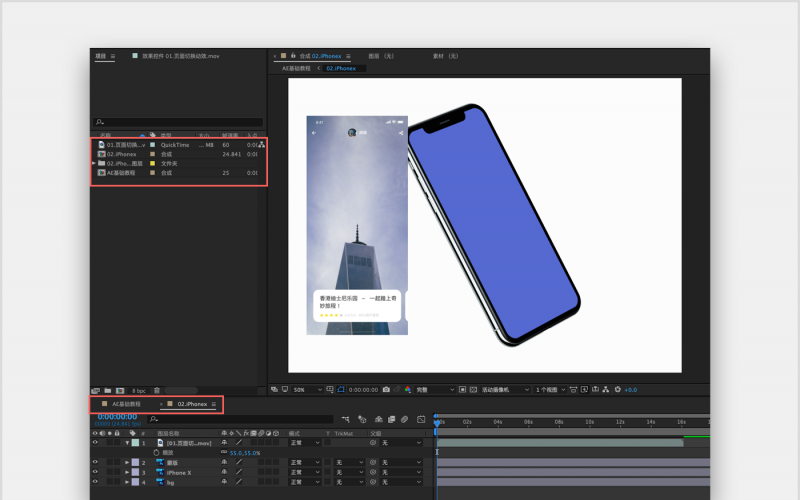
Task: Hide the bg layer
Action: pos(95,482)
